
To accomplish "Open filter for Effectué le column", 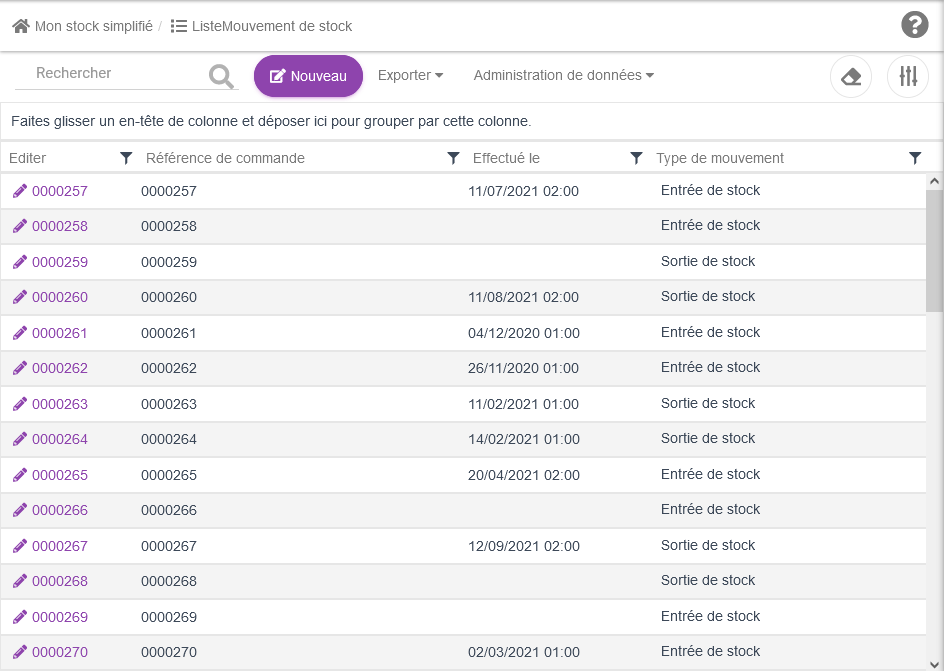I will pyautogui.click(x=636, y=158).
